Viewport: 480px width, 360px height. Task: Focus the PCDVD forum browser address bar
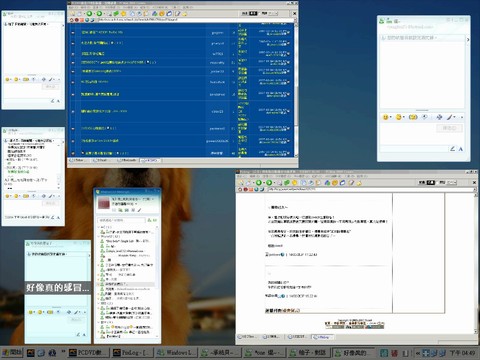click(x=195, y=20)
